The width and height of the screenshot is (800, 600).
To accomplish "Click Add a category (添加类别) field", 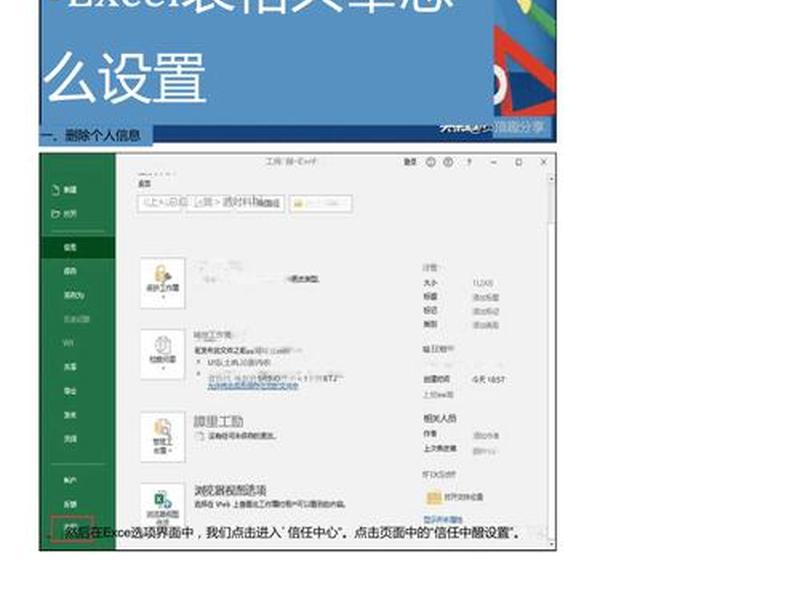I will [x=486, y=324].
